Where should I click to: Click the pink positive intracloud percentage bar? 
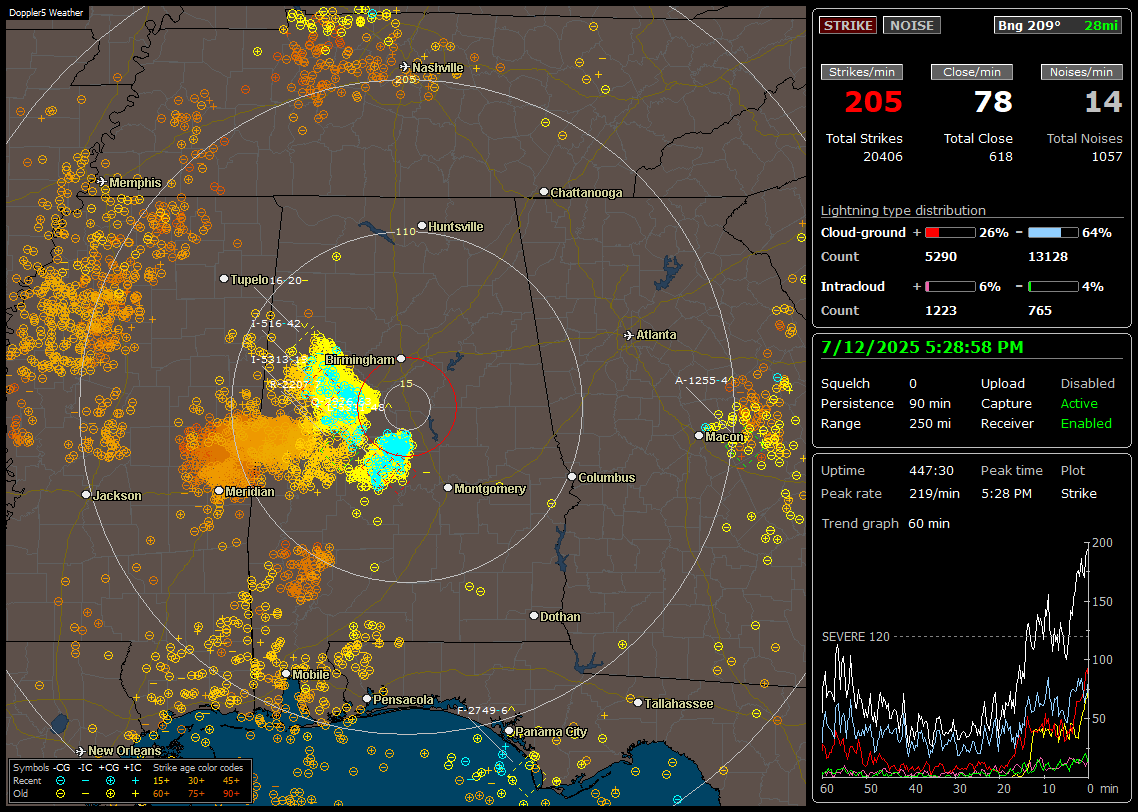[x=950, y=287]
